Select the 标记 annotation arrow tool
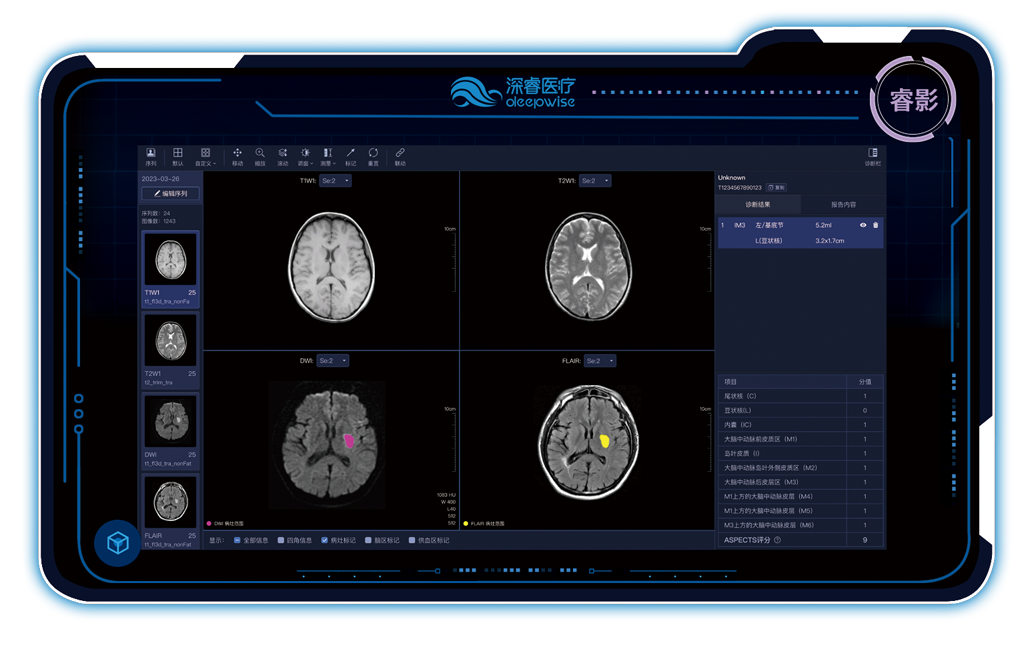Viewport: 1024px width, 669px height. click(x=351, y=157)
